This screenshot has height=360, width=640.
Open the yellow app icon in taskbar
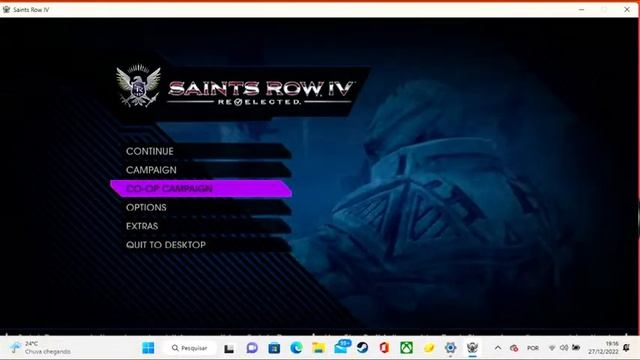click(429, 348)
